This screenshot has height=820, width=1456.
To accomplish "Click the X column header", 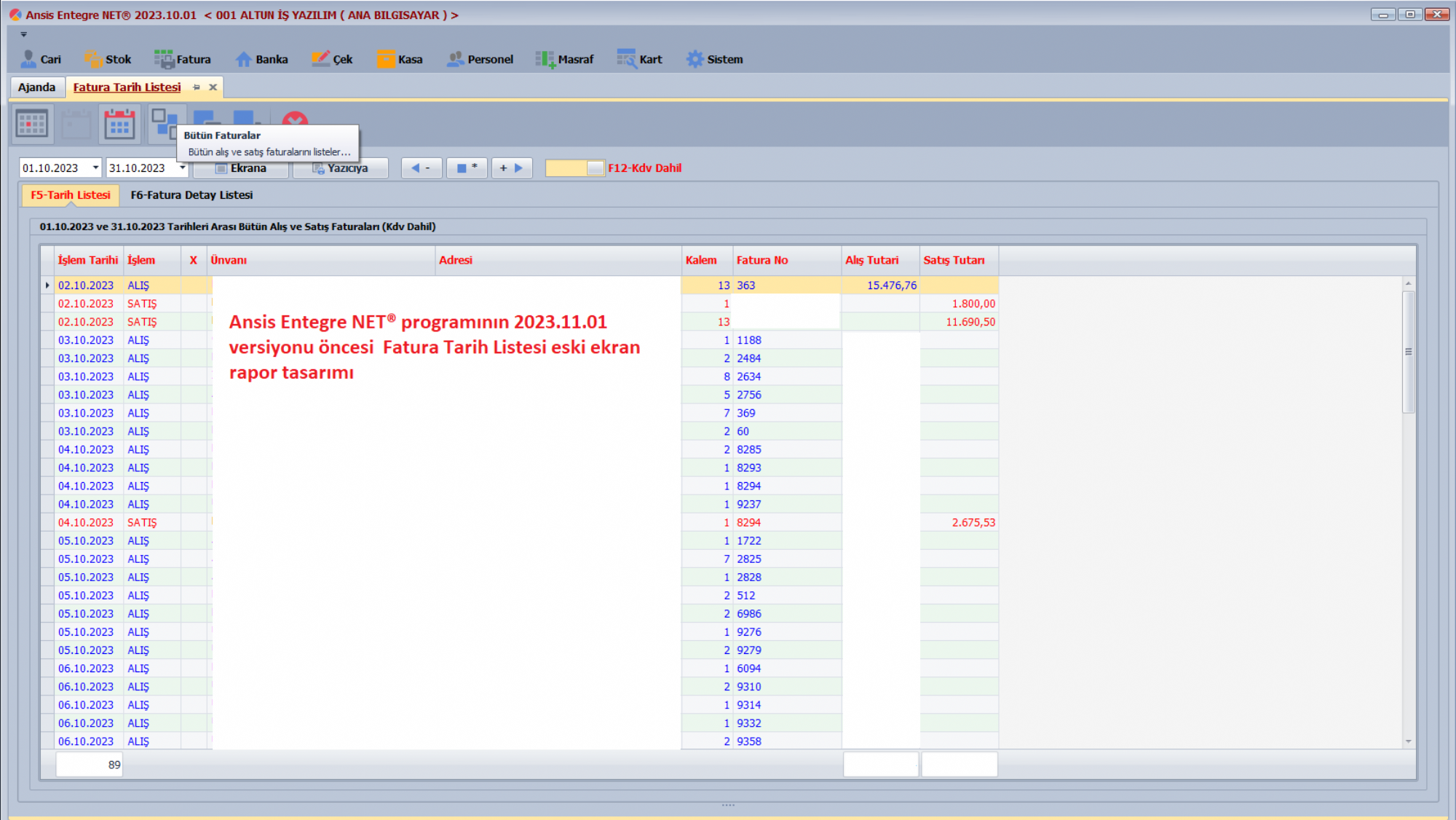I will [194, 260].
